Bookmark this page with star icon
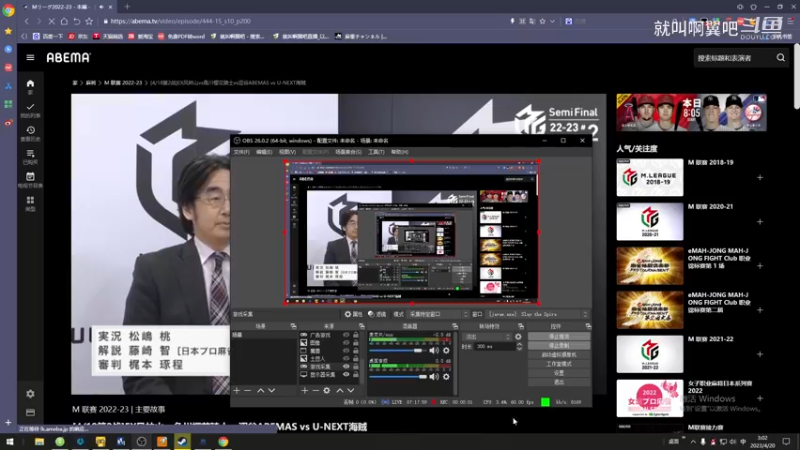Screen dimensions: 800x450 click(x=89, y=21)
